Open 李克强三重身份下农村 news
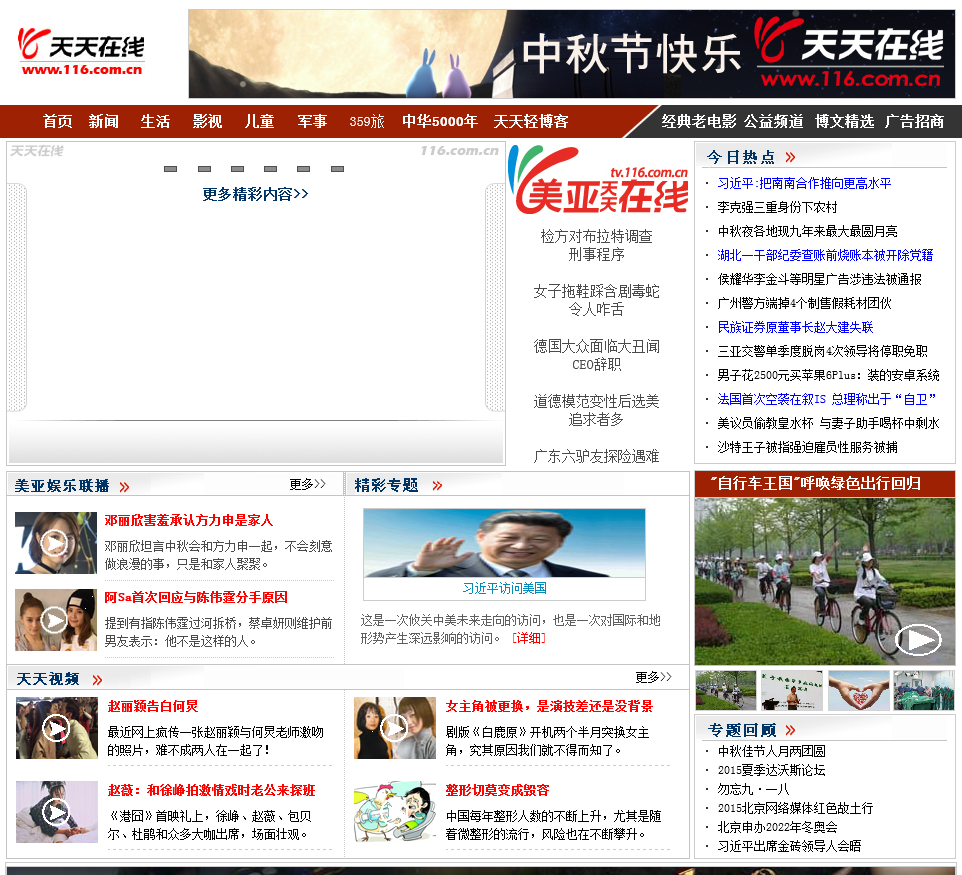This screenshot has height=875, width=962. [x=777, y=207]
